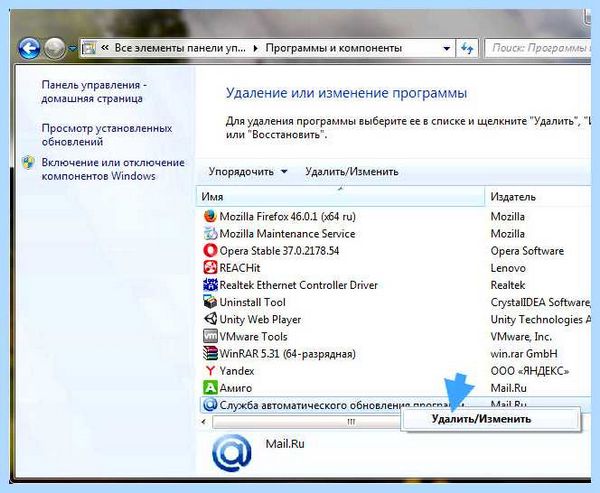Click the Unity Web Player icon
Screen dimensions: 600x493
pos(210,319)
